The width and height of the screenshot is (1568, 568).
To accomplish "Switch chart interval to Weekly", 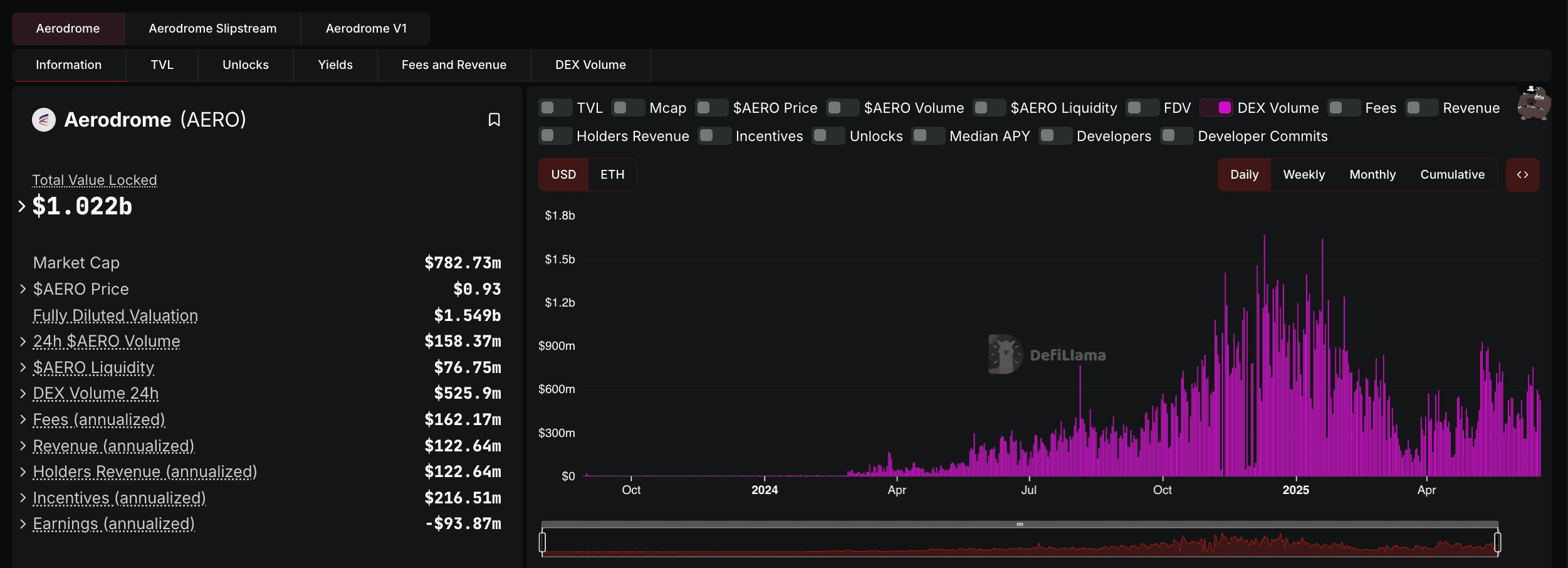I will 1304,175.
